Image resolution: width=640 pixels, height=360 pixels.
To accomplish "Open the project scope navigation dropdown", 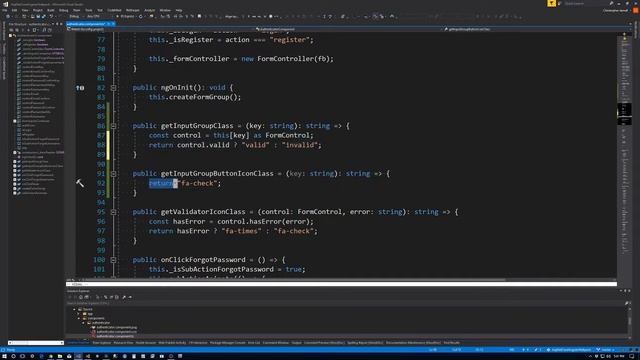I will pyautogui.click(x=161, y=29).
